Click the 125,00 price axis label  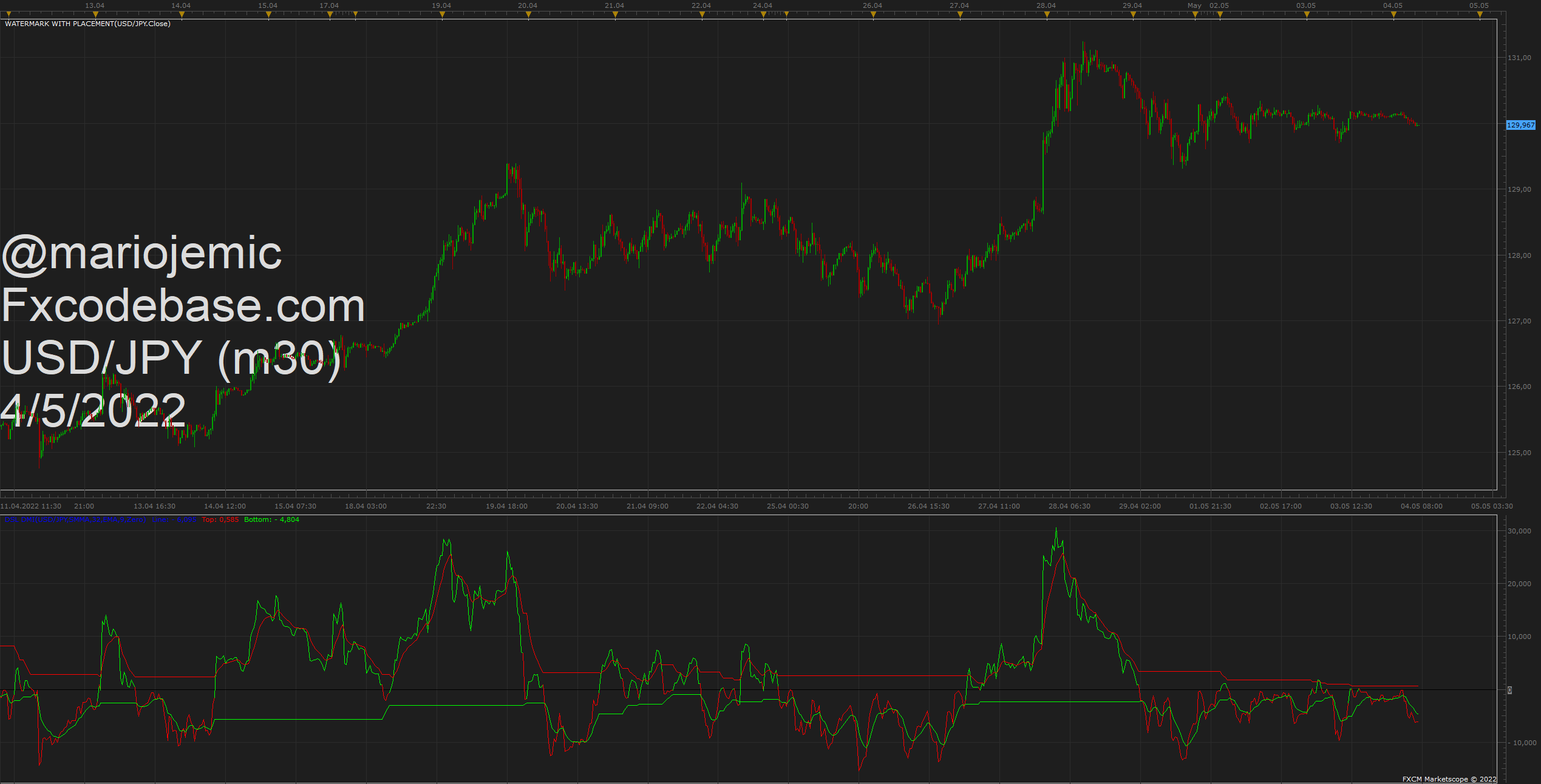point(1519,453)
